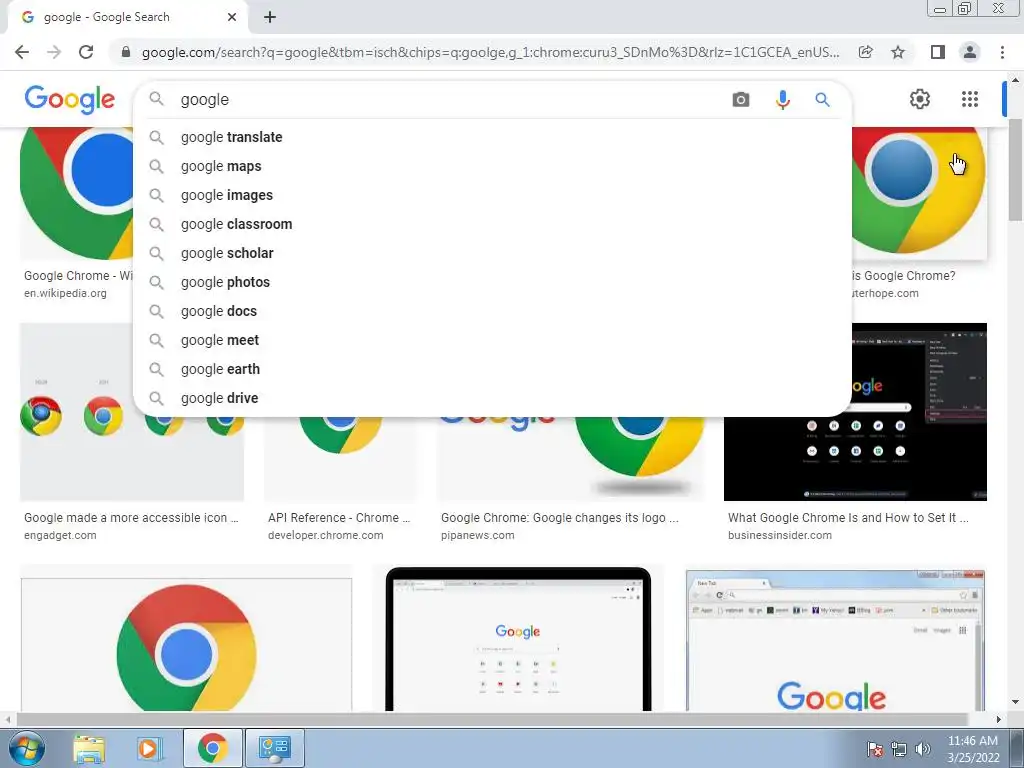The image size is (1024, 768).
Task: Choose the google images suggestion
Action: click(492, 195)
